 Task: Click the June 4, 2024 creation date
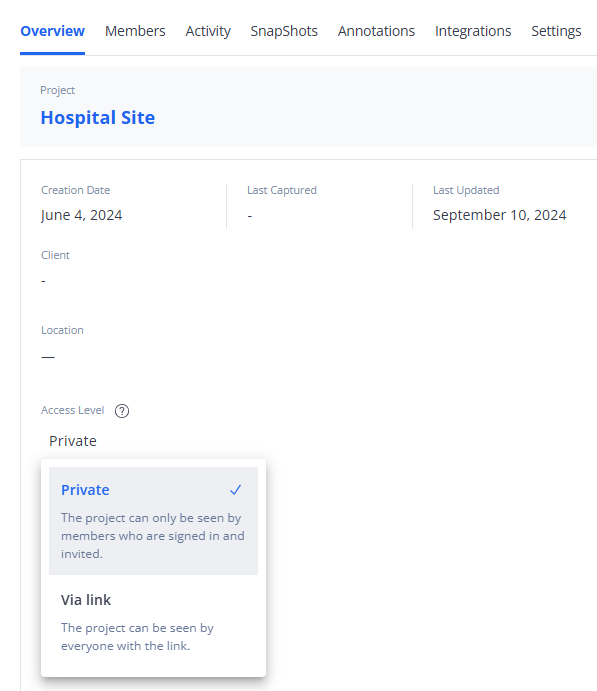coord(82,215)
